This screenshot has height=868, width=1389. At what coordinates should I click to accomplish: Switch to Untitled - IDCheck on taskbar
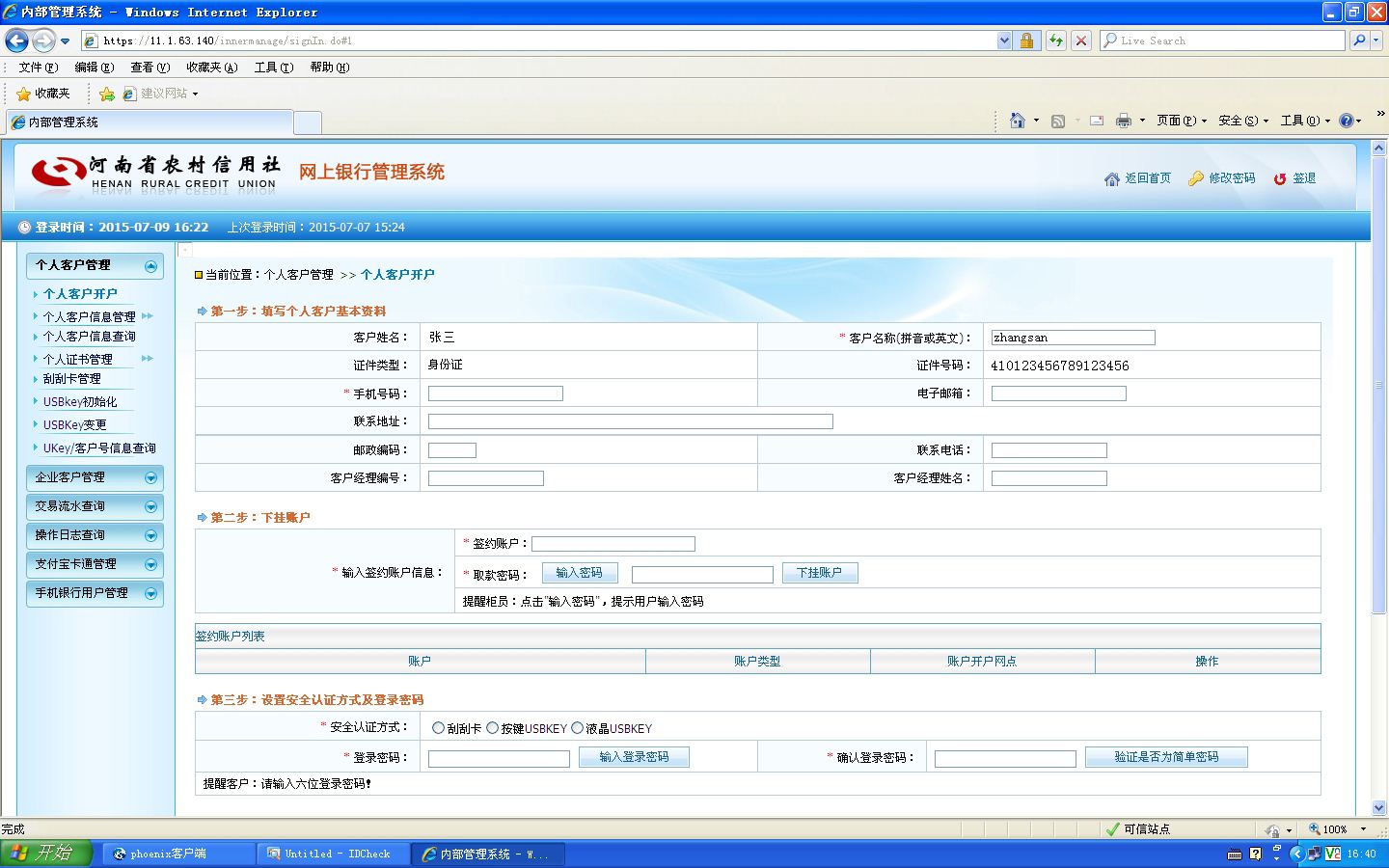click(333, 854)
